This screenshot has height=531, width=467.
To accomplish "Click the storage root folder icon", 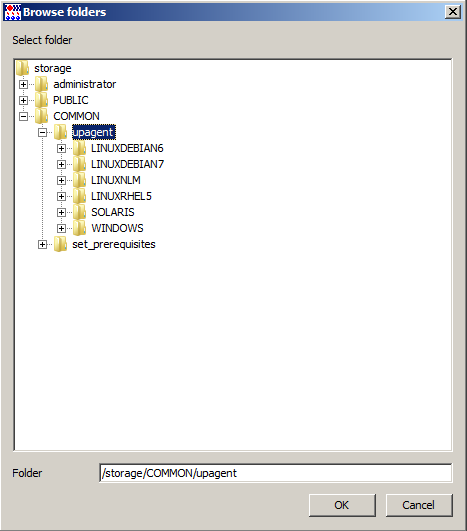I will (x=23, y=68).
